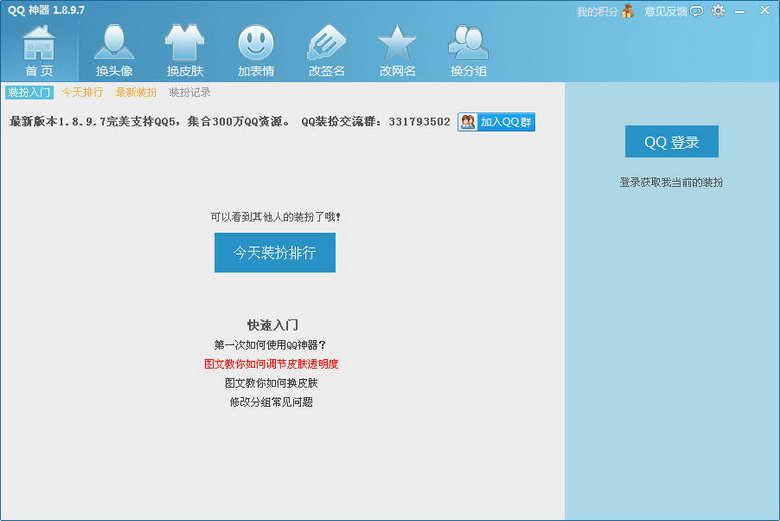Screen dimensions: 780x521
Task: Switch to the 装扮入门 tab
Action: click(29, 92)
